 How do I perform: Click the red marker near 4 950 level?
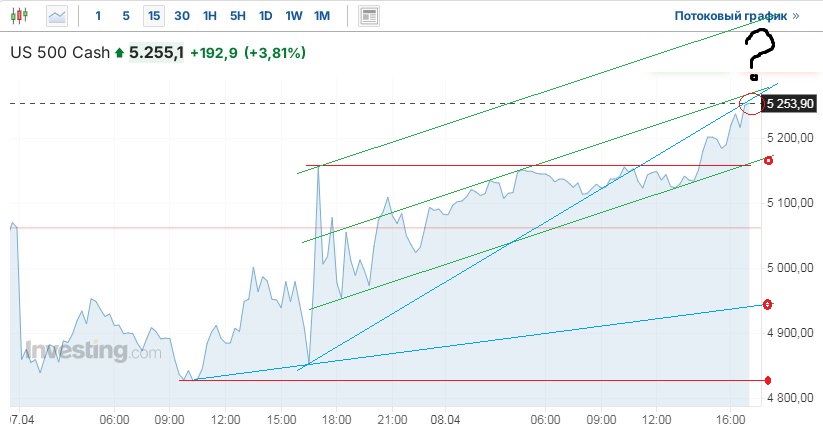(768, 304)
